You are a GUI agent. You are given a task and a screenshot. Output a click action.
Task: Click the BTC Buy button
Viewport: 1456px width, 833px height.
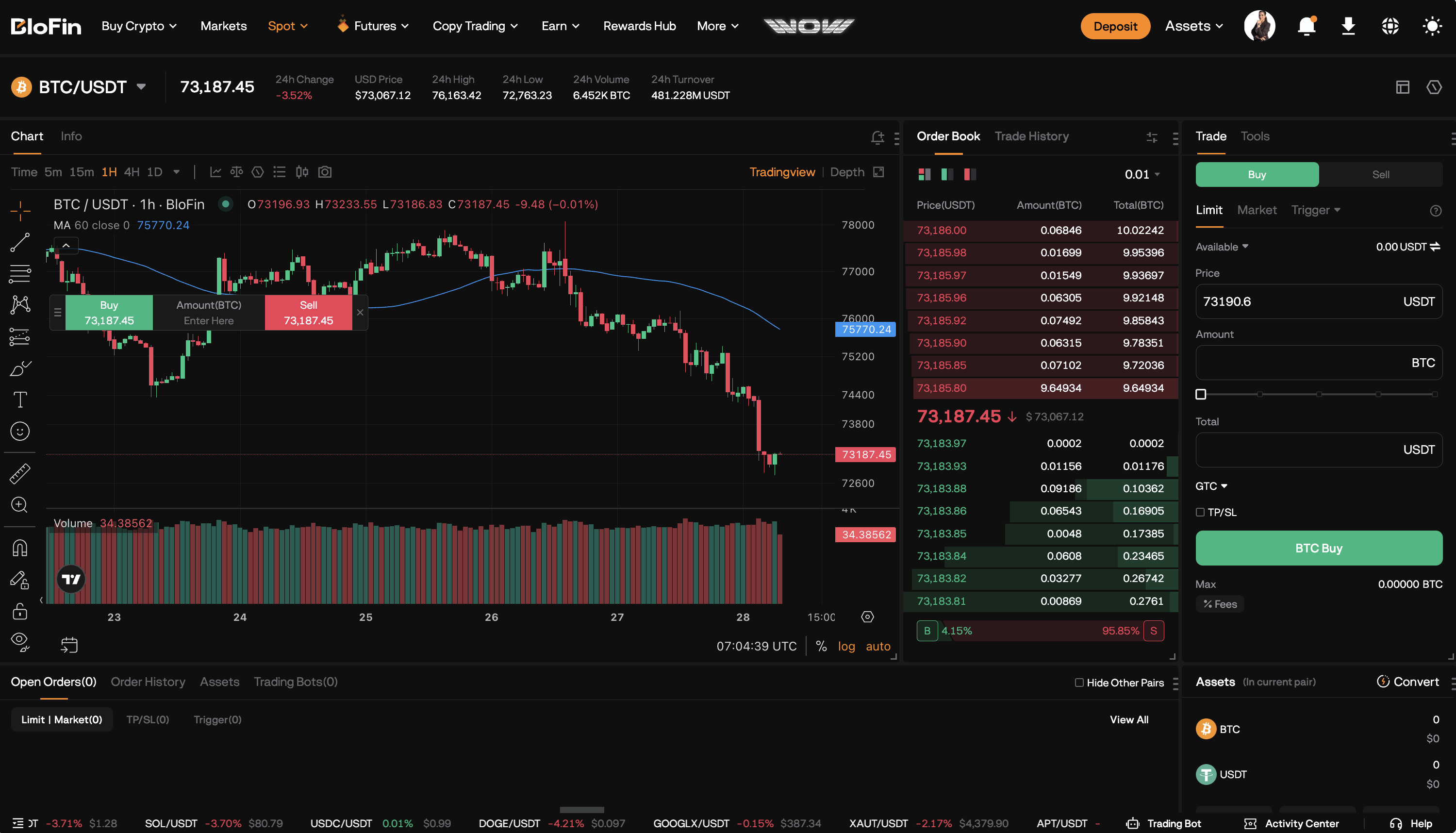click(1319, 548)
